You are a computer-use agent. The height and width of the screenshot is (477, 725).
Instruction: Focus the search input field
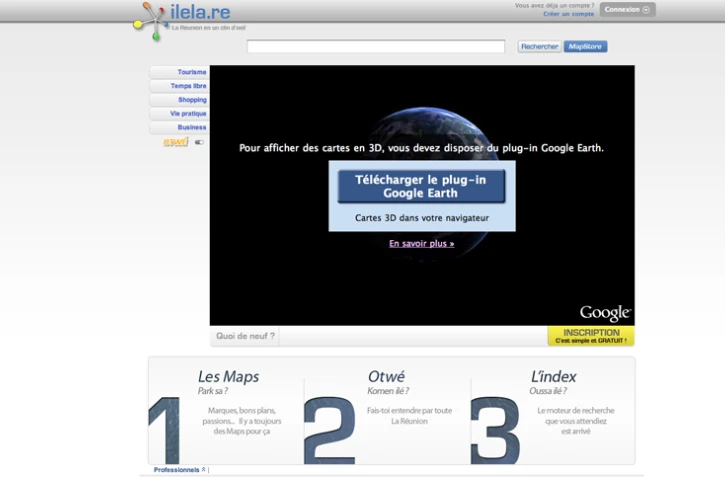[375, 47]
